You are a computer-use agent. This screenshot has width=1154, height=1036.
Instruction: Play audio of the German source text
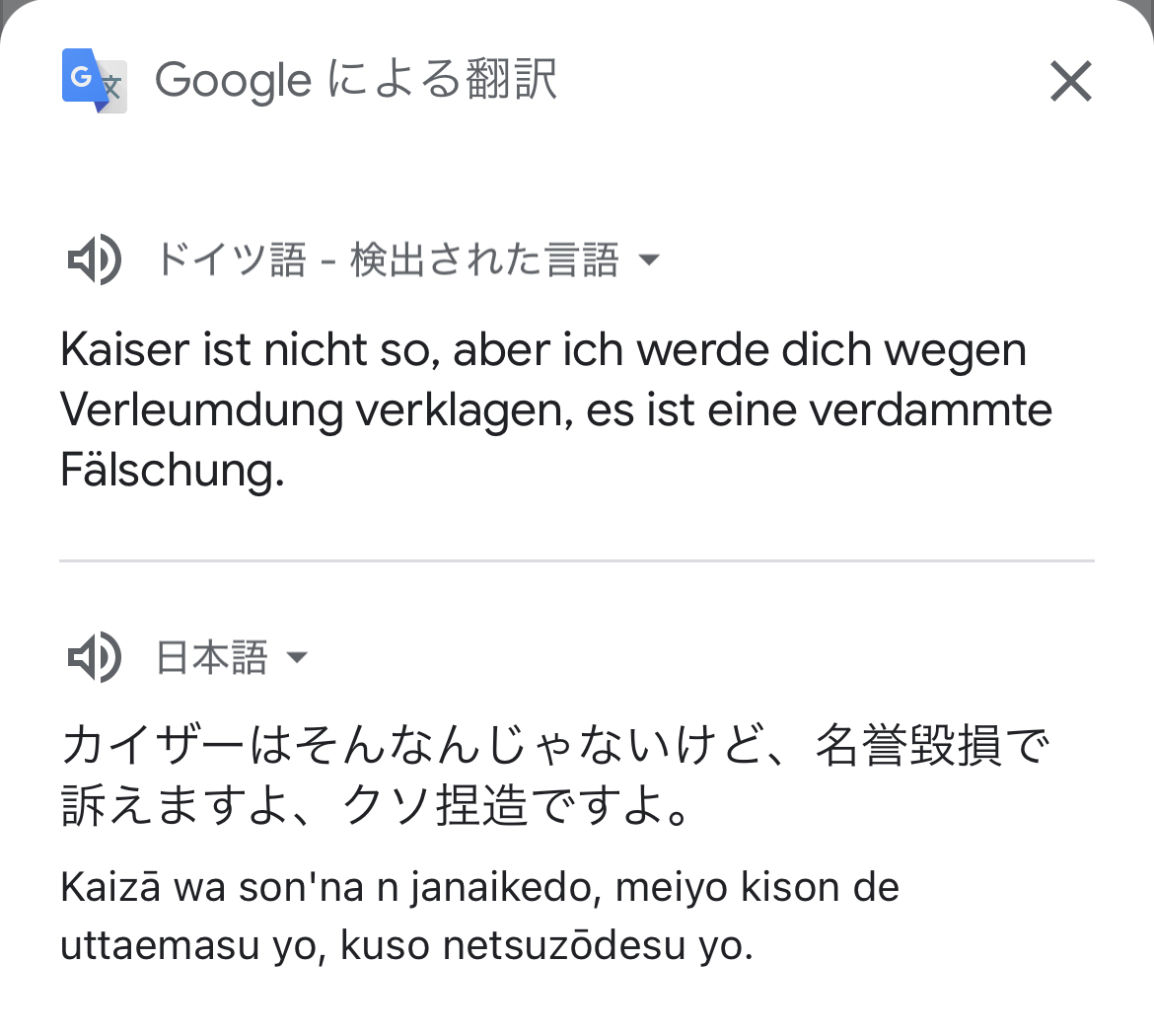94,260
